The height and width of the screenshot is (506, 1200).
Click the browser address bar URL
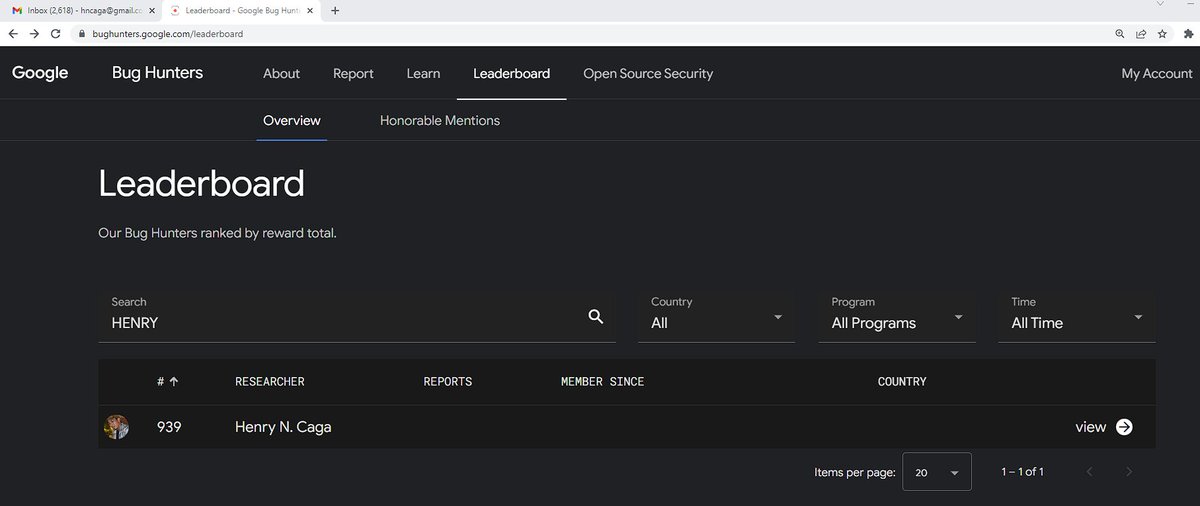168,33
